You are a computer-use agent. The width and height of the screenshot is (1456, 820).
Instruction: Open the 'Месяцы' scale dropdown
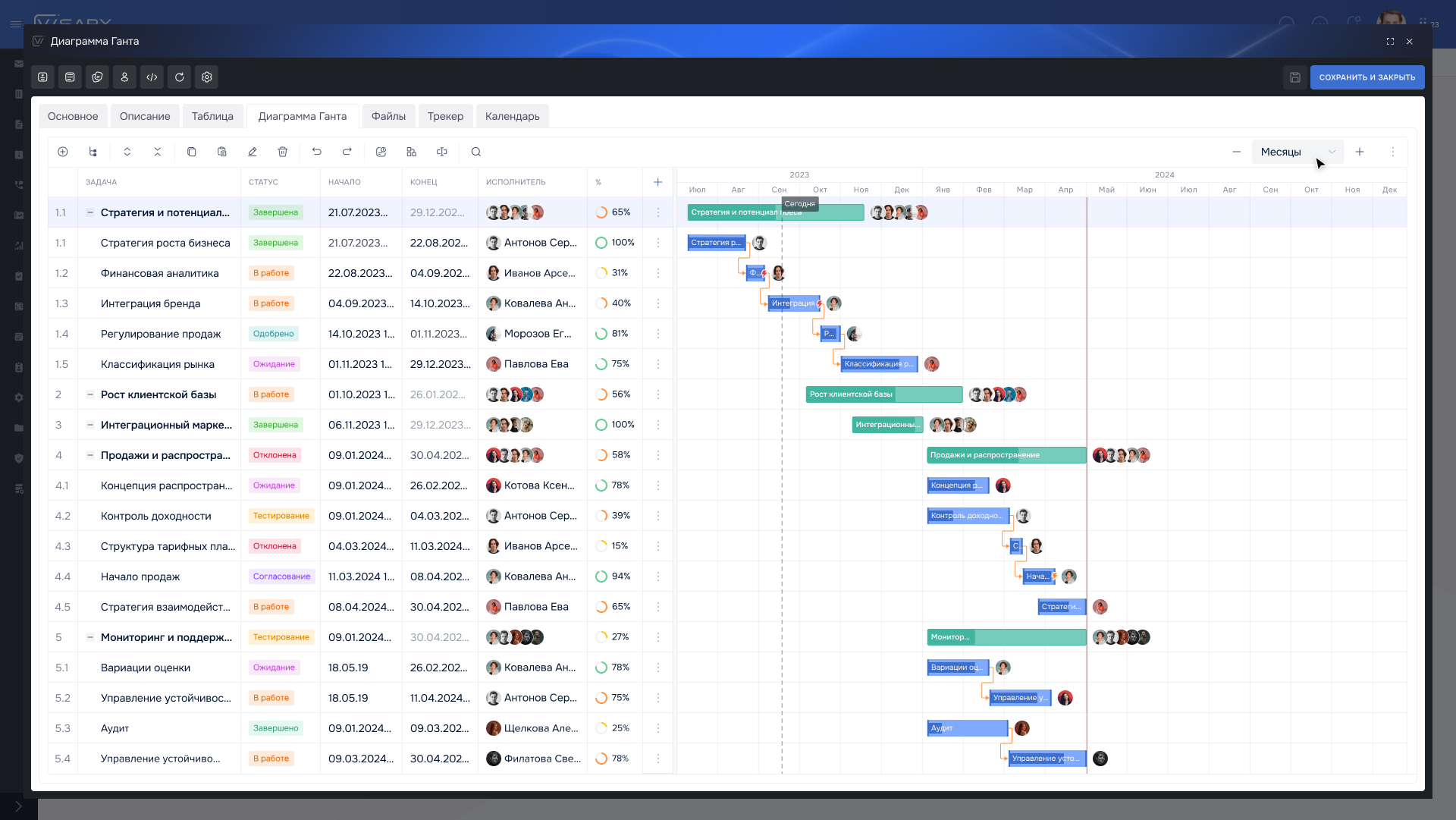tap(1297, 152)
